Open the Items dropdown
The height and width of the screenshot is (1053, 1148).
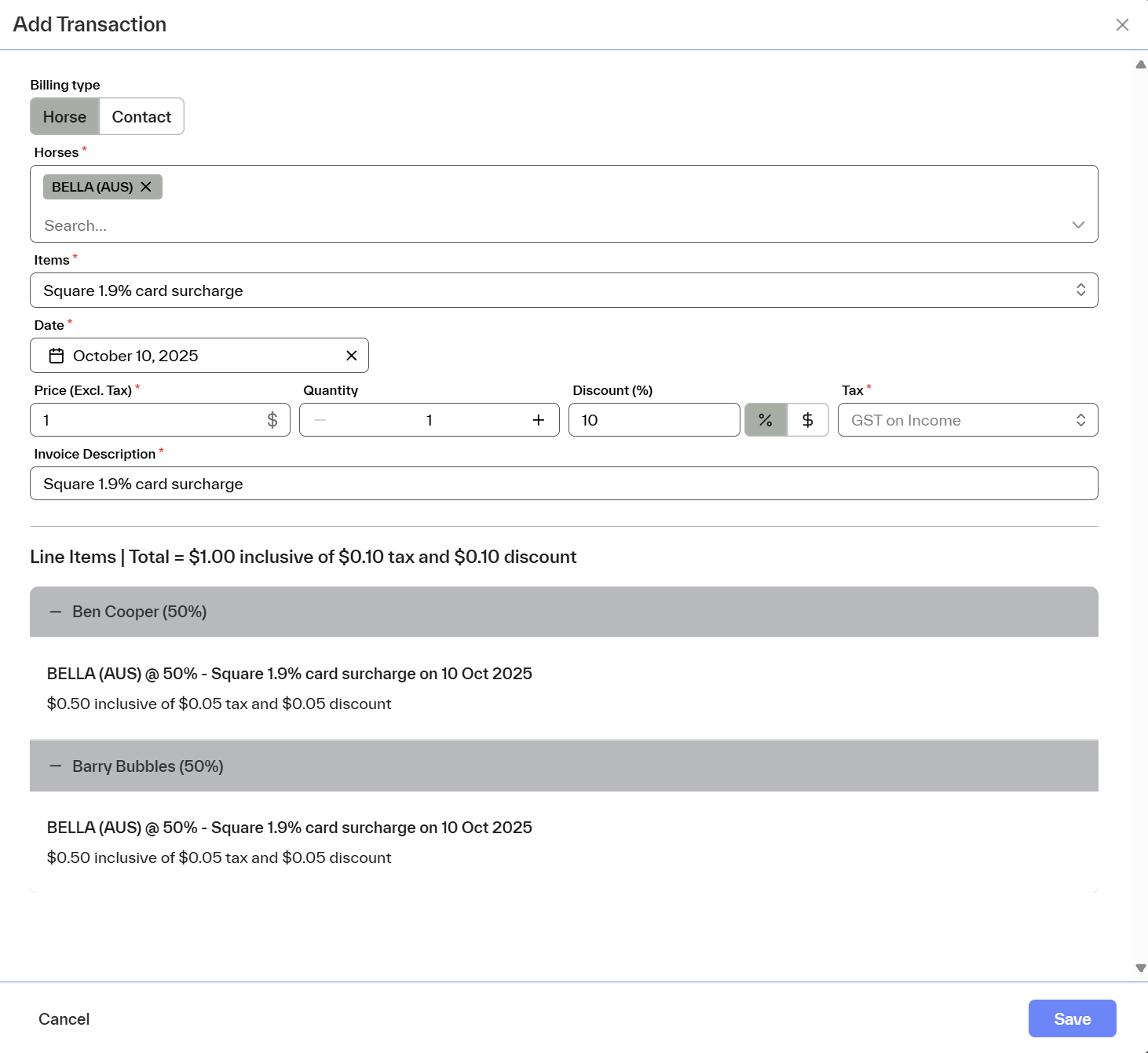563,291
